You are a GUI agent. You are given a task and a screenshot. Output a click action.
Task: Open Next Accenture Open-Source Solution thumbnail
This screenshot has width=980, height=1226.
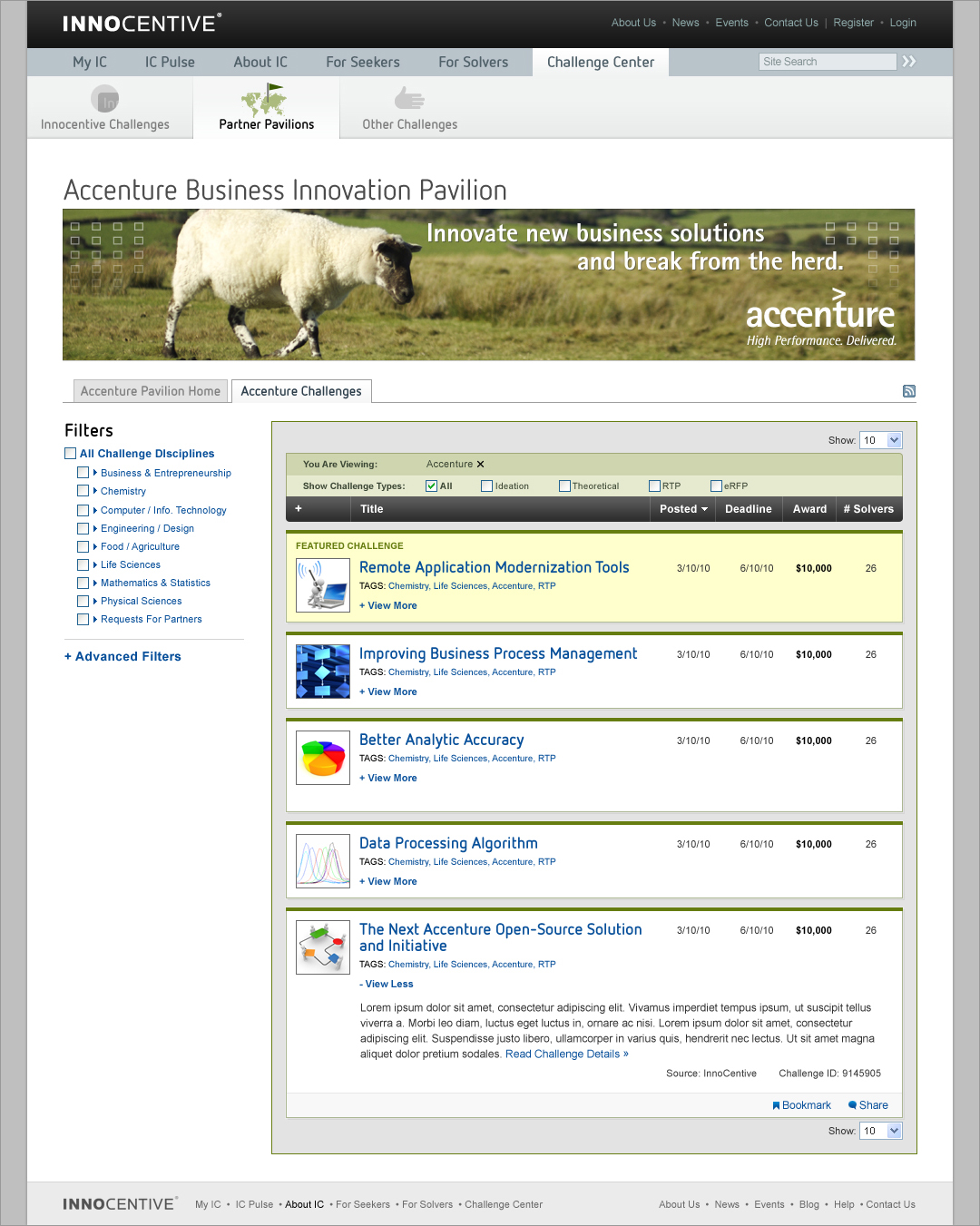tap(323, 947)
